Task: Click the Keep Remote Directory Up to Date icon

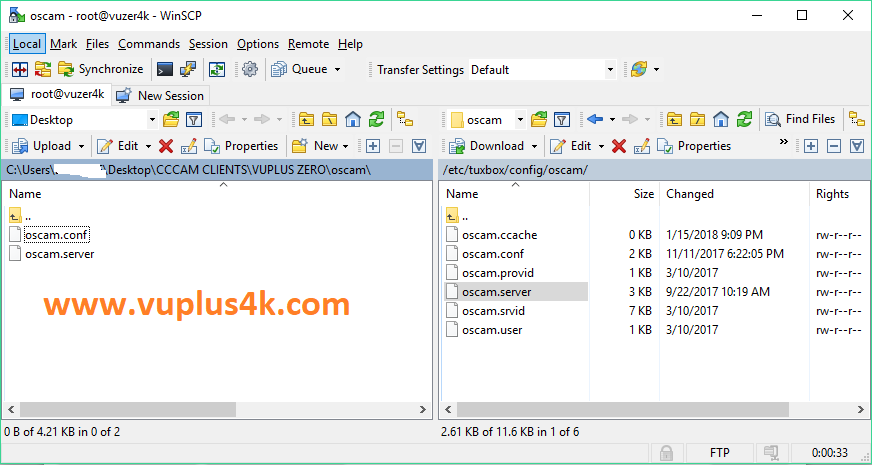Action: click(217, 70)
